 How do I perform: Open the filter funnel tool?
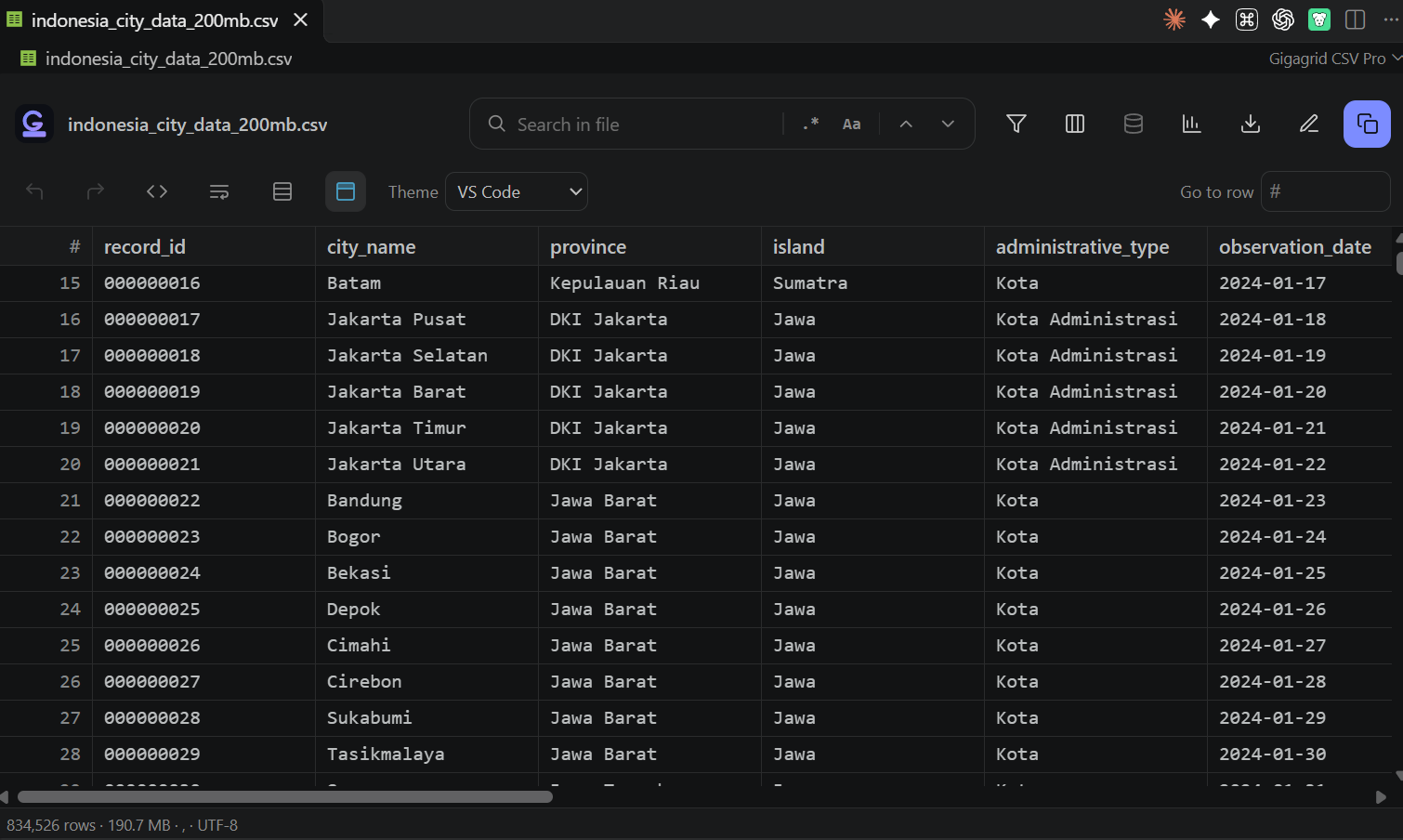(x=1016, y=124)
